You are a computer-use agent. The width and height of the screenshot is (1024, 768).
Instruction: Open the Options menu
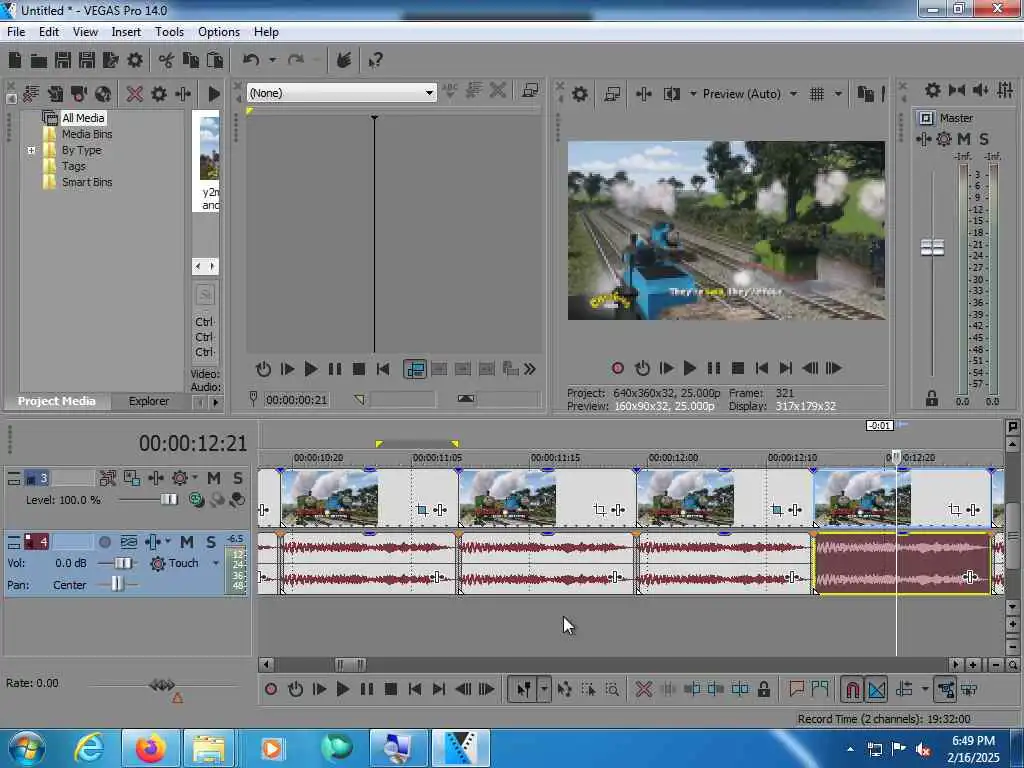[x=219, y=32]
